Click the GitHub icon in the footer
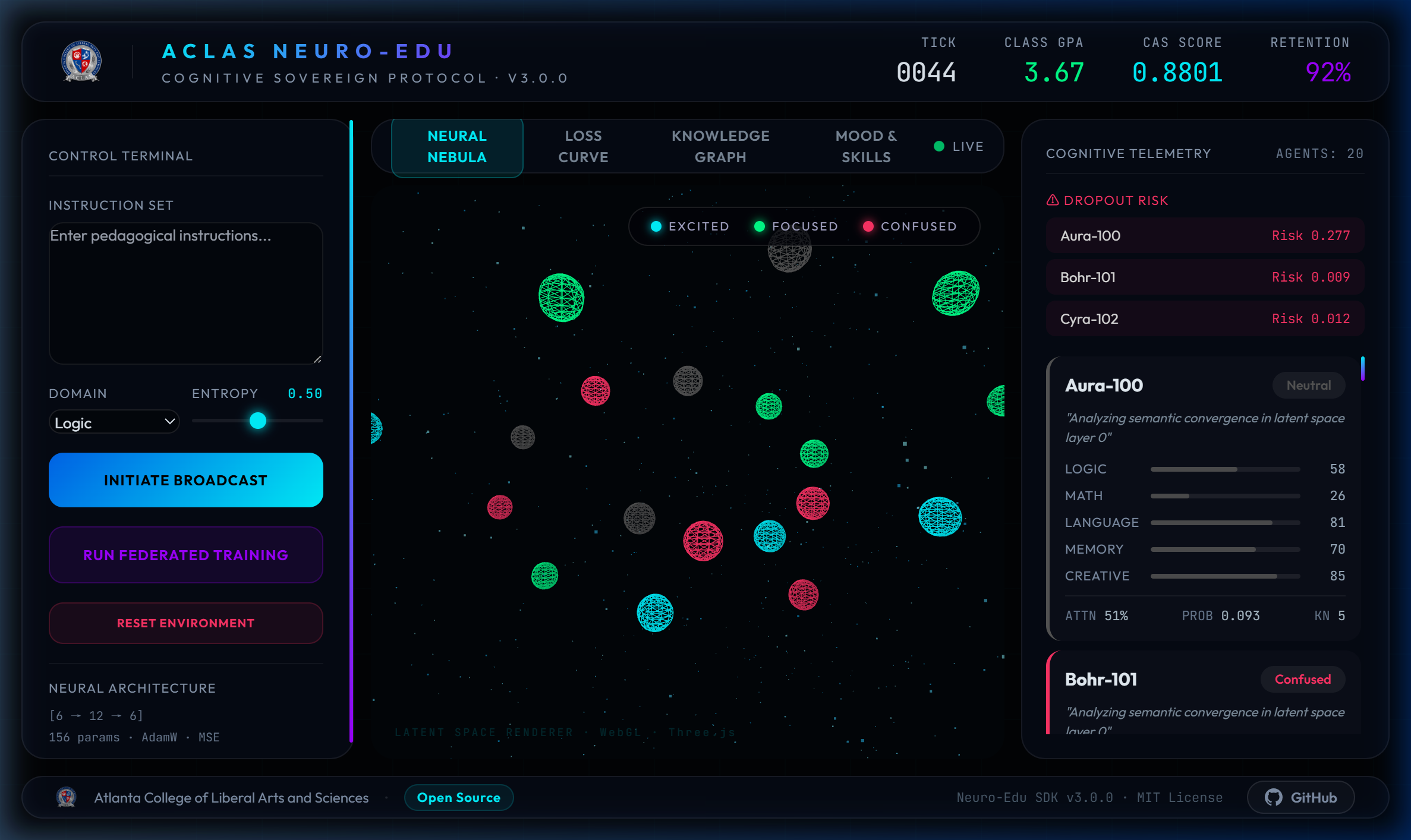The image size is (1411, 840). click(1273, 798)
